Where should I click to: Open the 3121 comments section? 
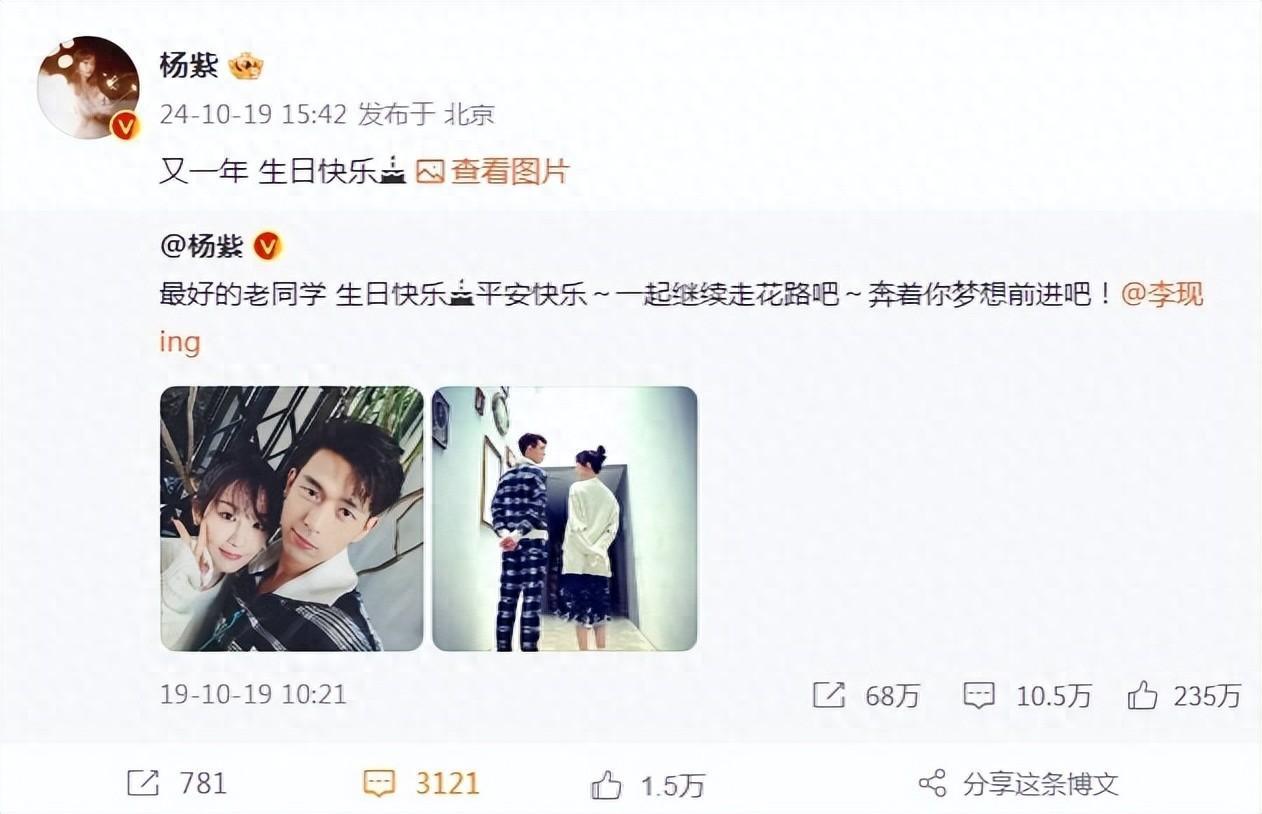[421, 782]
